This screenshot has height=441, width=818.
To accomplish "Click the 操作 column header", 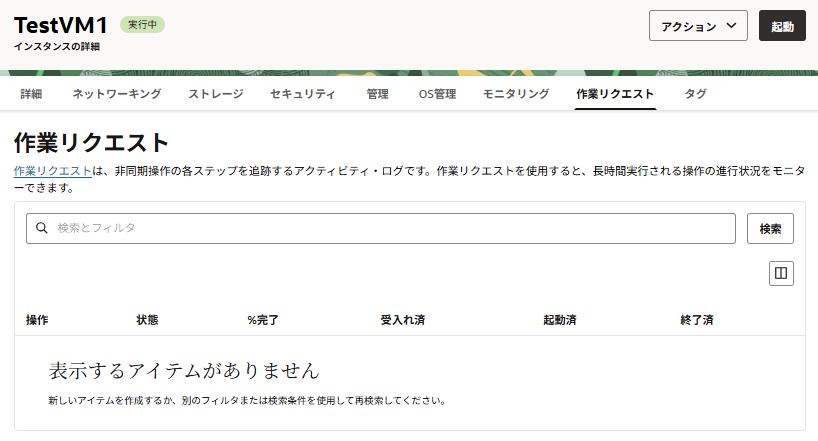I will point(37,320).
